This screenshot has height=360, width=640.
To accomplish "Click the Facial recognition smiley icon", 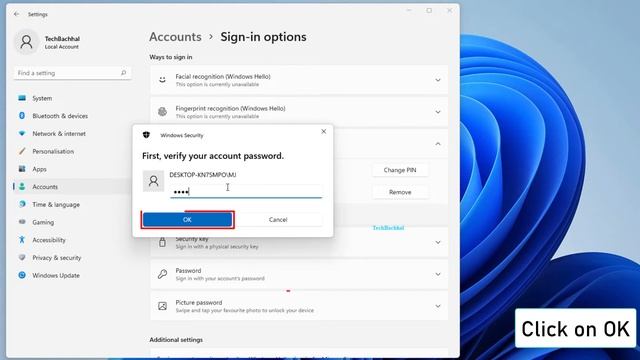I will pos(162,80).
